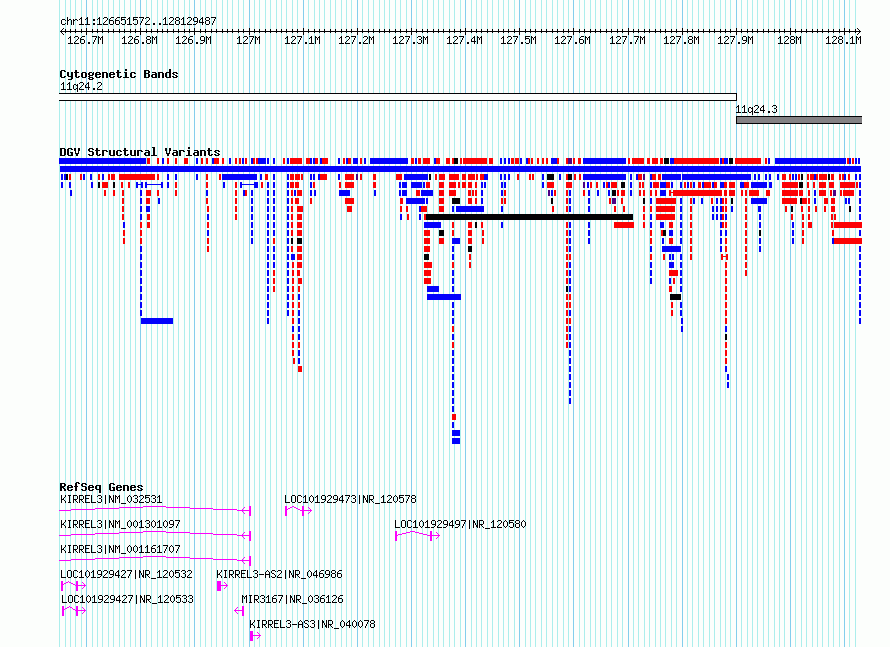Open the KIRREL3-AS2|NR_046986 gene label

click(x=279, y=574)
